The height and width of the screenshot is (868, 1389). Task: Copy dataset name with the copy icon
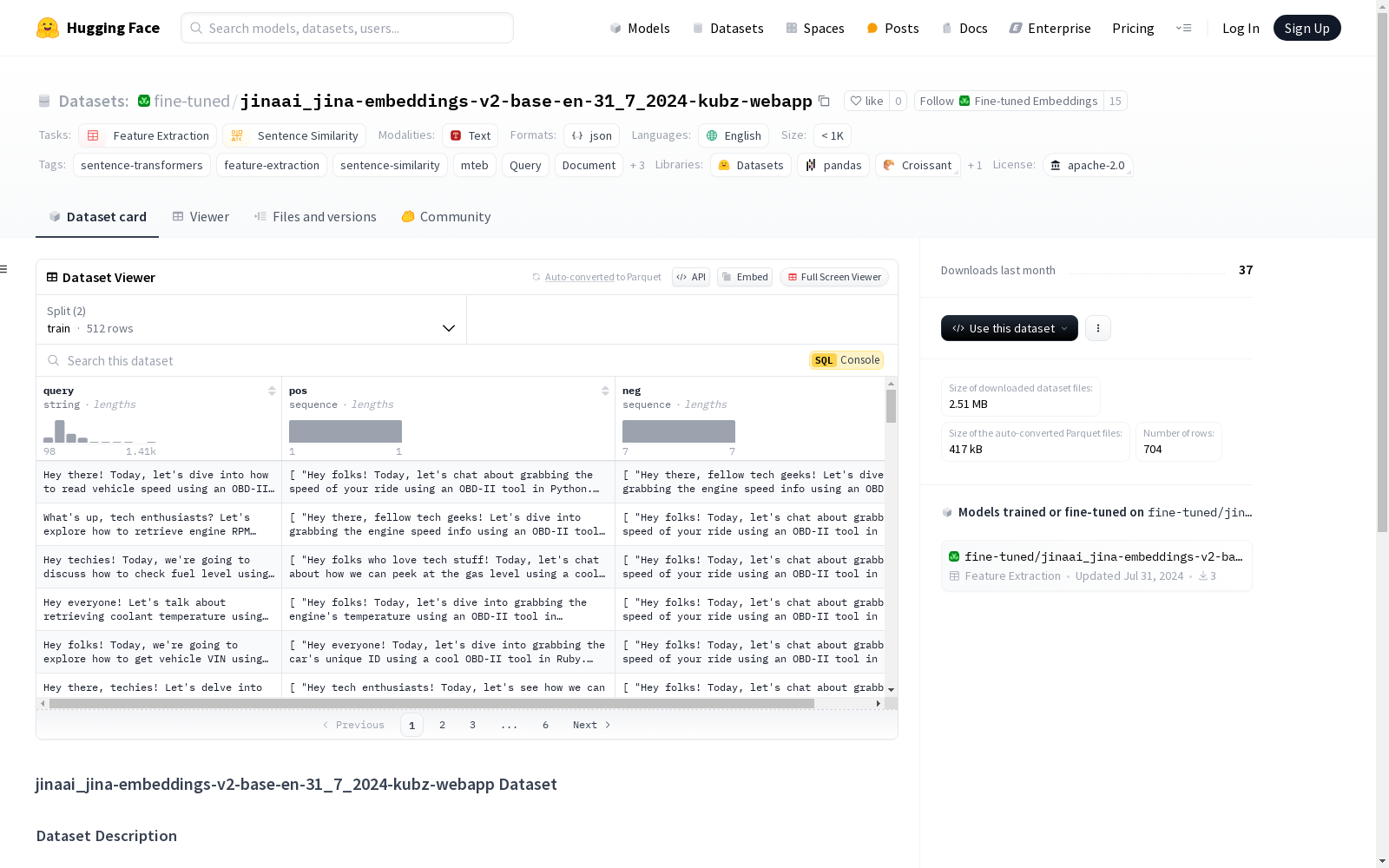(824, 102)
